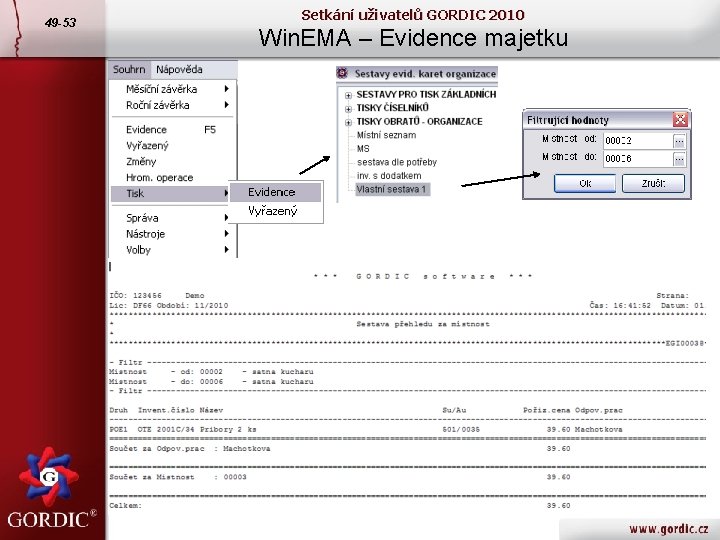Viewport: 720px width, 540px height.
Task: Click Součet za Místnost 00003 row
Action: 340,477
